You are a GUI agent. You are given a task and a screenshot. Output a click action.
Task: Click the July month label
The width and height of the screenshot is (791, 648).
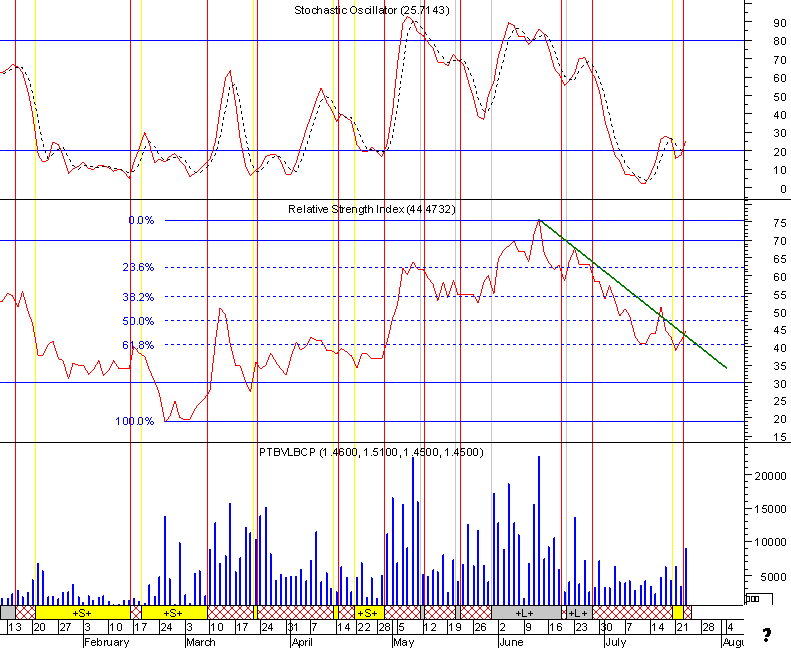[x=615, y=642]
